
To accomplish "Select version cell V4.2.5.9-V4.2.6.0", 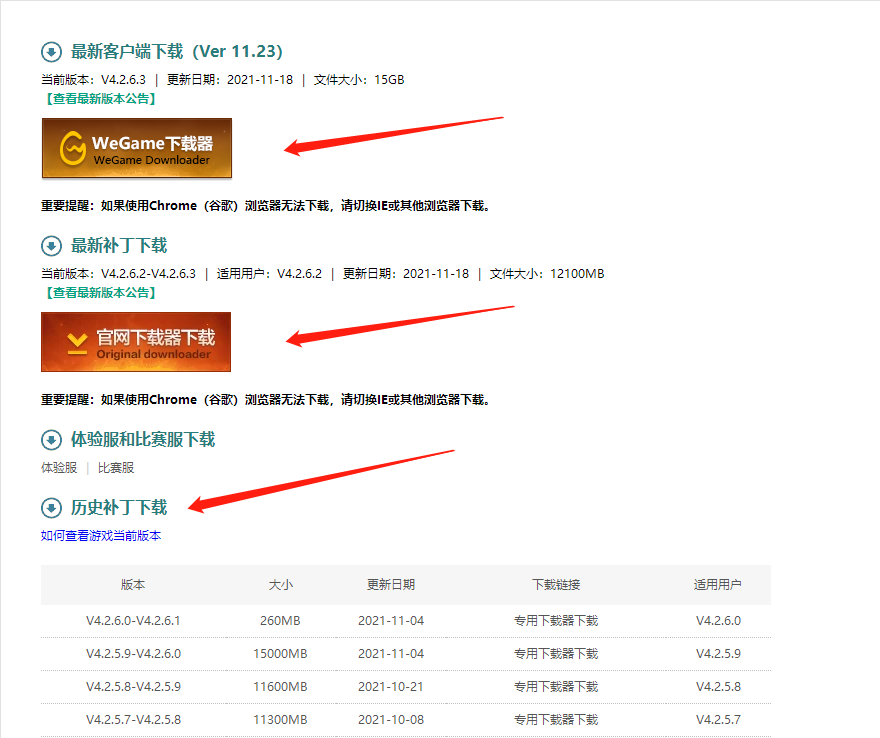I will tap(133, 654).
